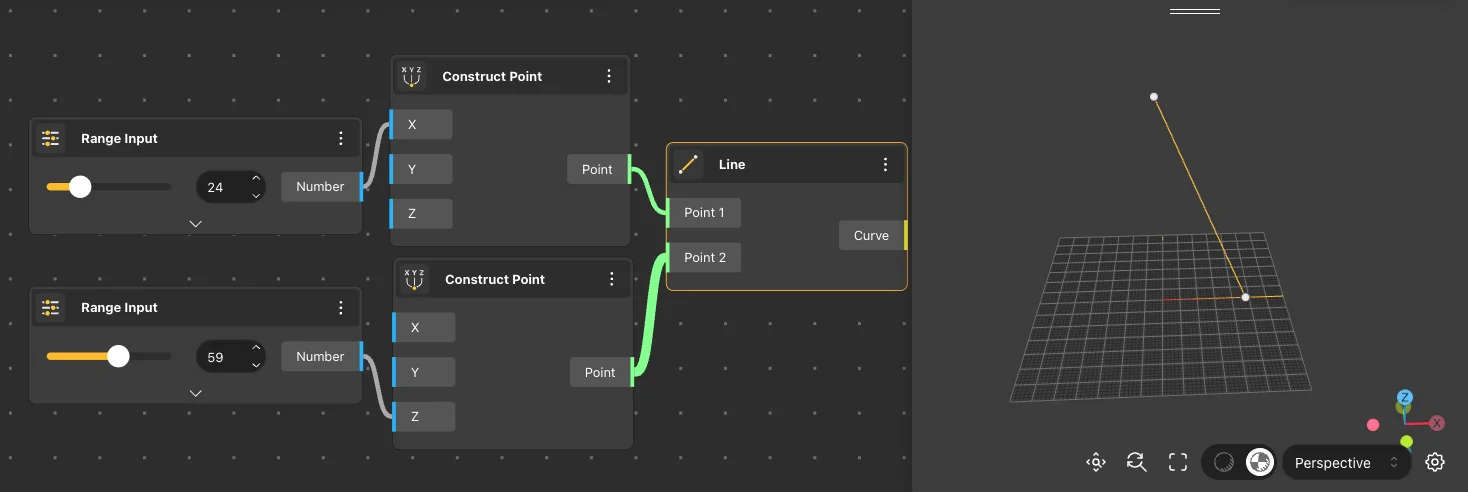Click the Point 2 input on Line

click(x=705, y=258)
